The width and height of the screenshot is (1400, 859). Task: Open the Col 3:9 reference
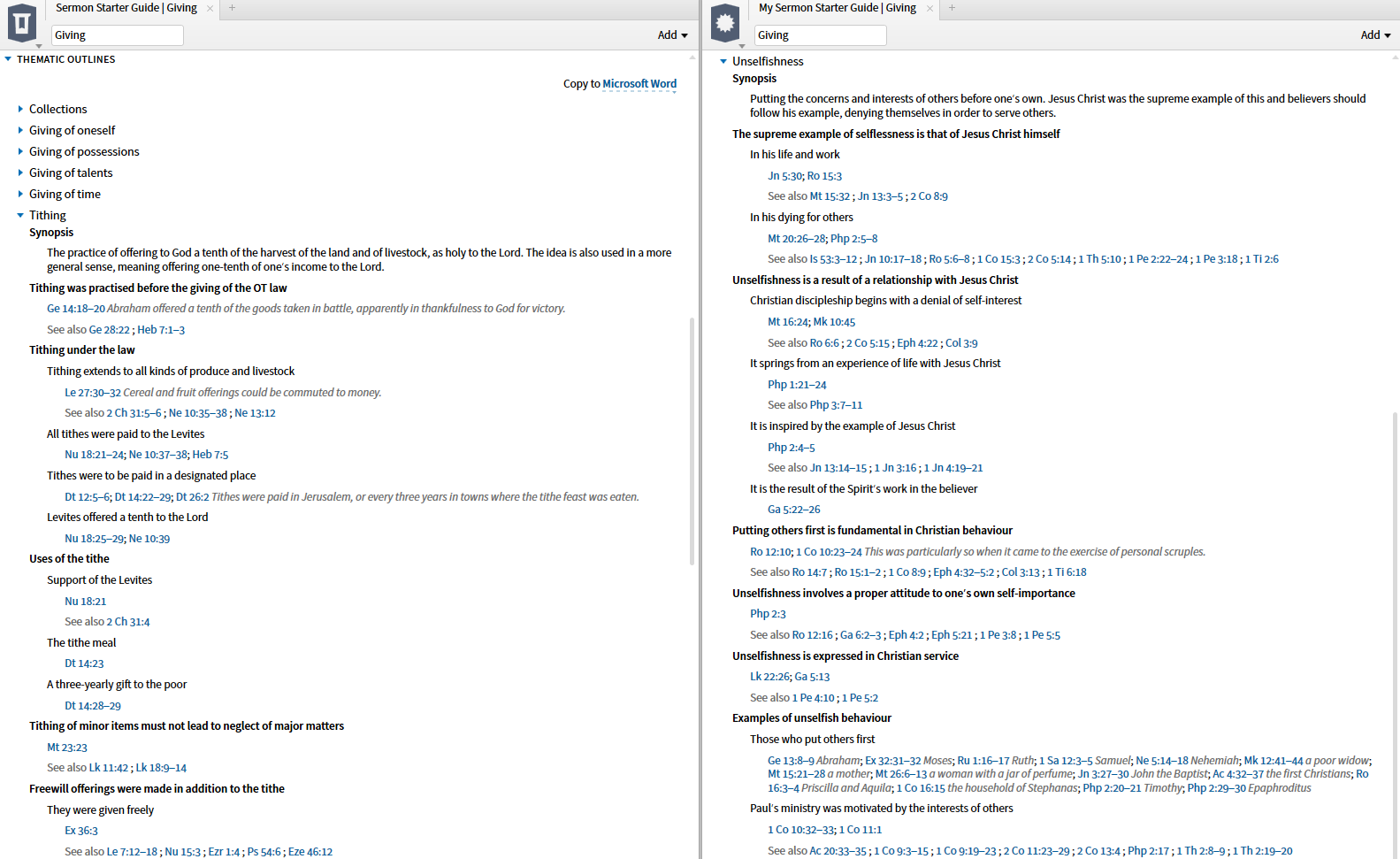coord(961,343)
